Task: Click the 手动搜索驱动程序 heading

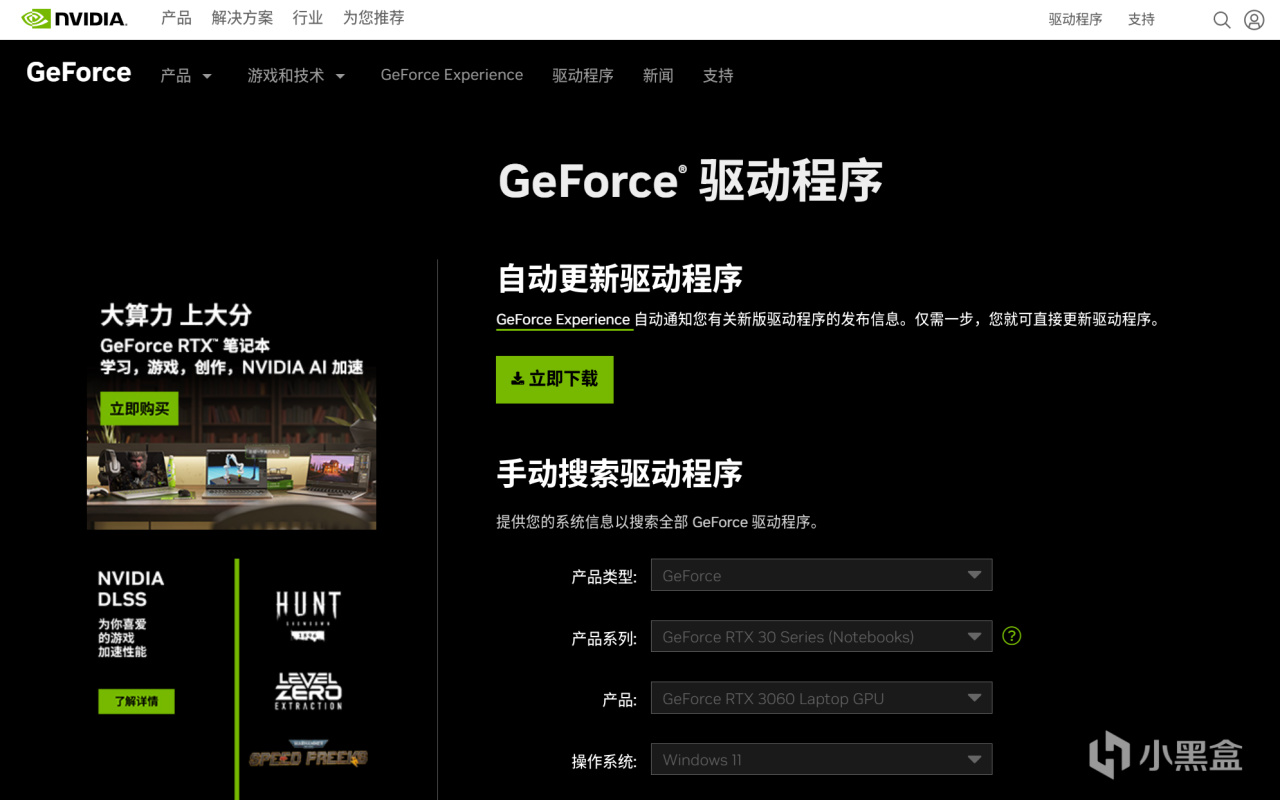Action: pos(619,473)
